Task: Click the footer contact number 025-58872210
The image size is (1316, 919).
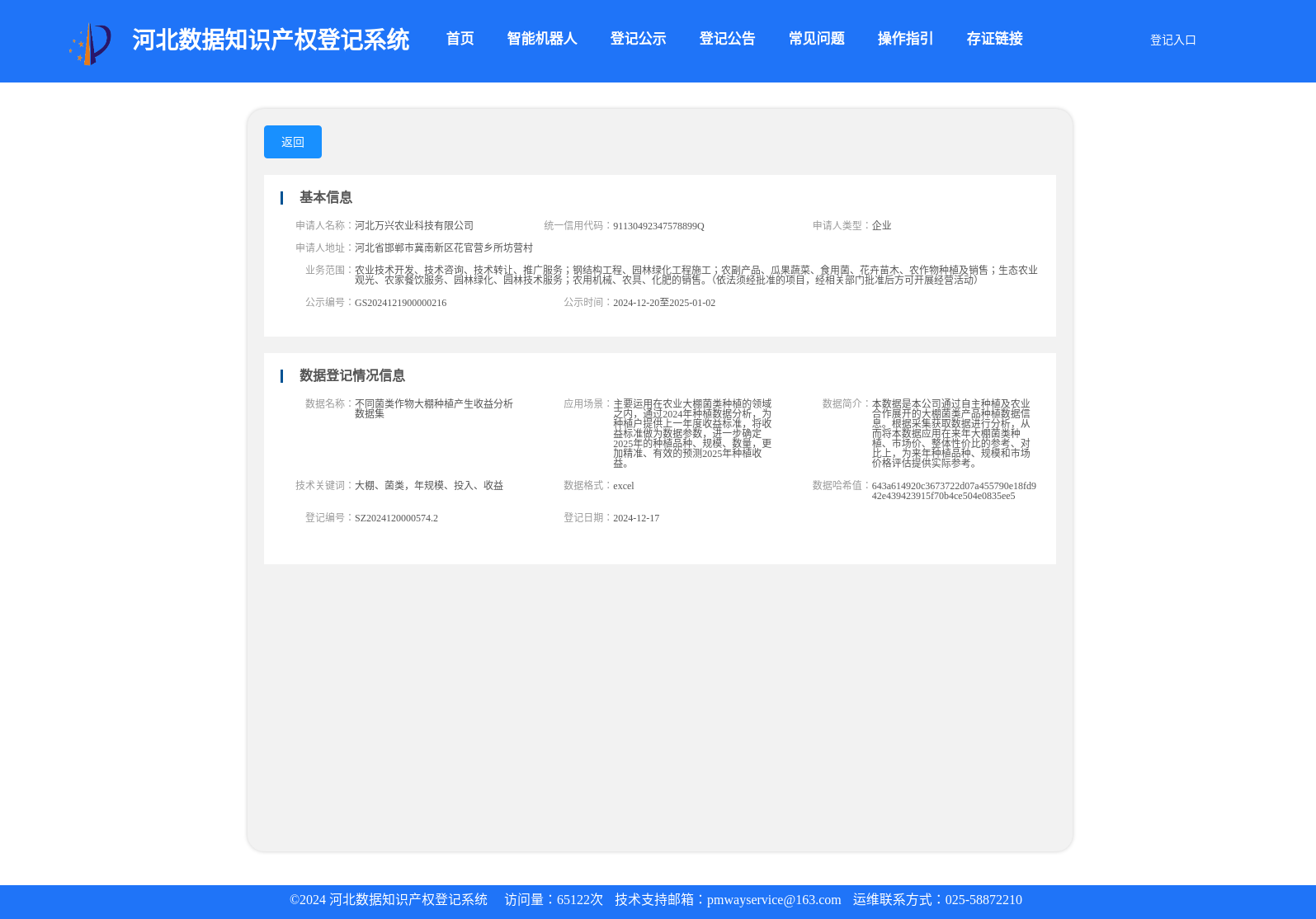Action: coord(983,900)
